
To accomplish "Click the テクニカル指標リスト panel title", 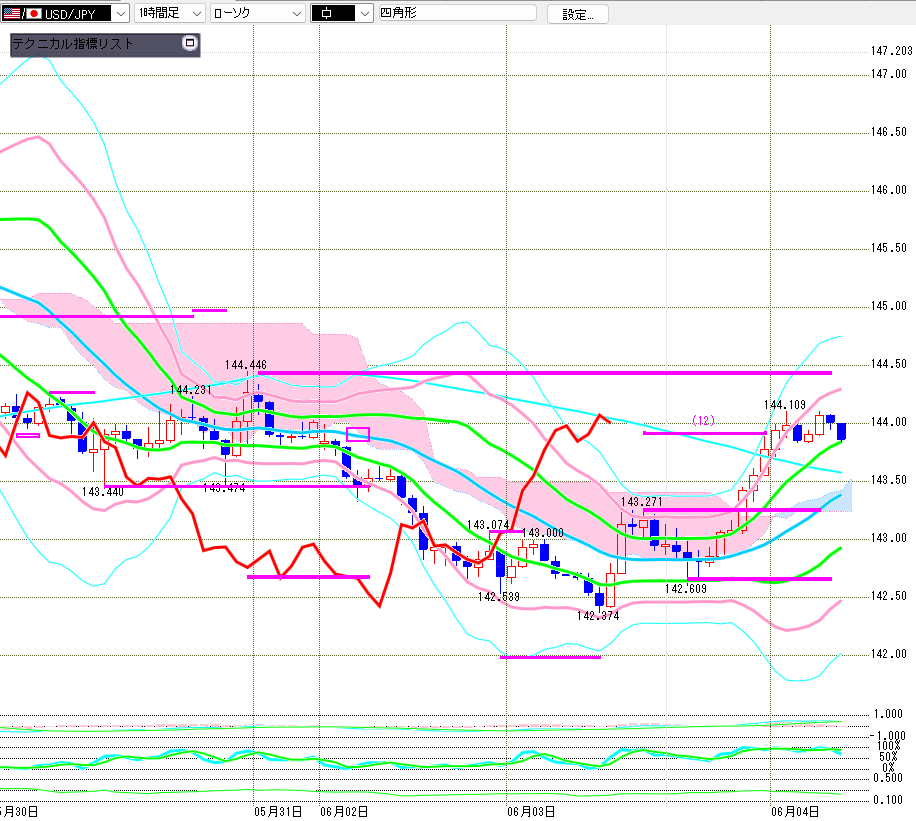I will [73, 43].
